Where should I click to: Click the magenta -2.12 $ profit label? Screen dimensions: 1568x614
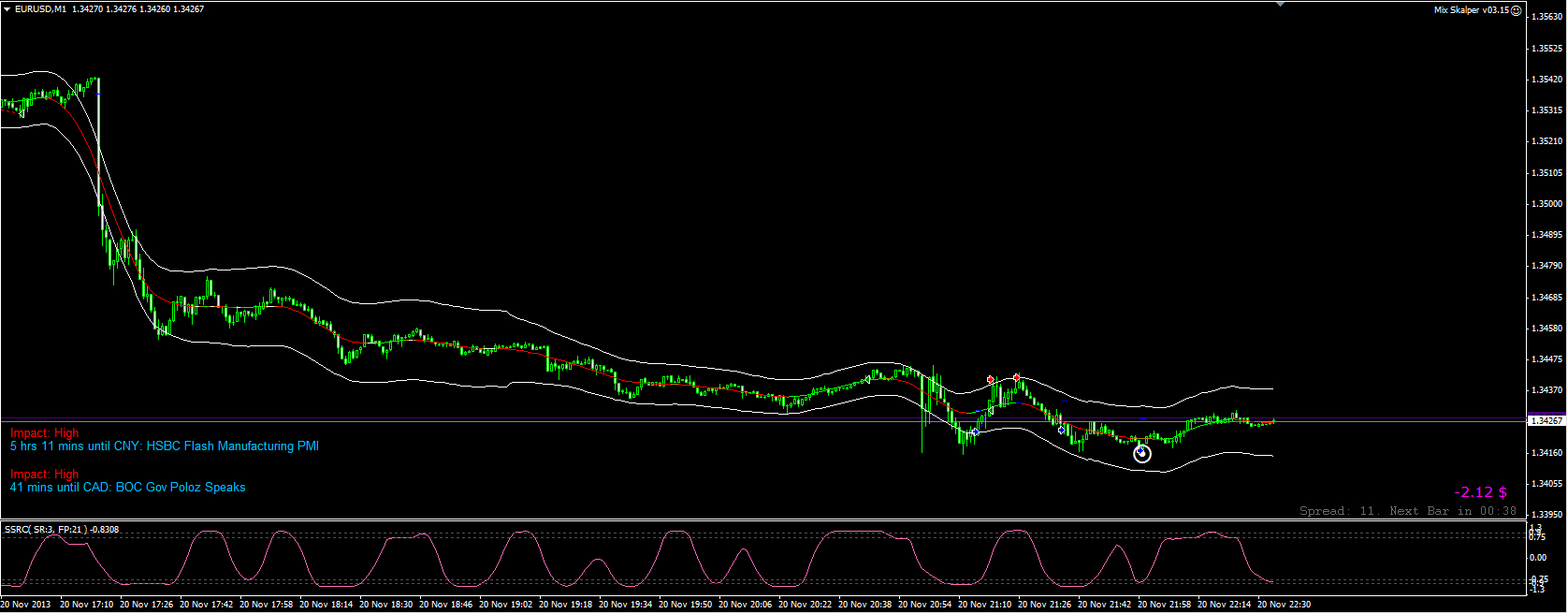[1480, 492]
